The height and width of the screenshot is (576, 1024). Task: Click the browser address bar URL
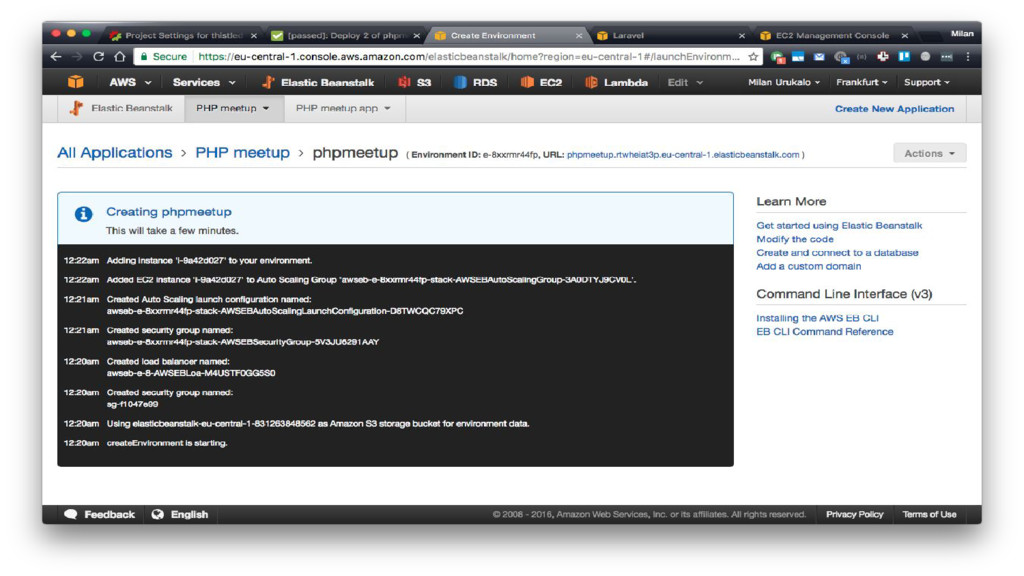click(x=469, y=57)
